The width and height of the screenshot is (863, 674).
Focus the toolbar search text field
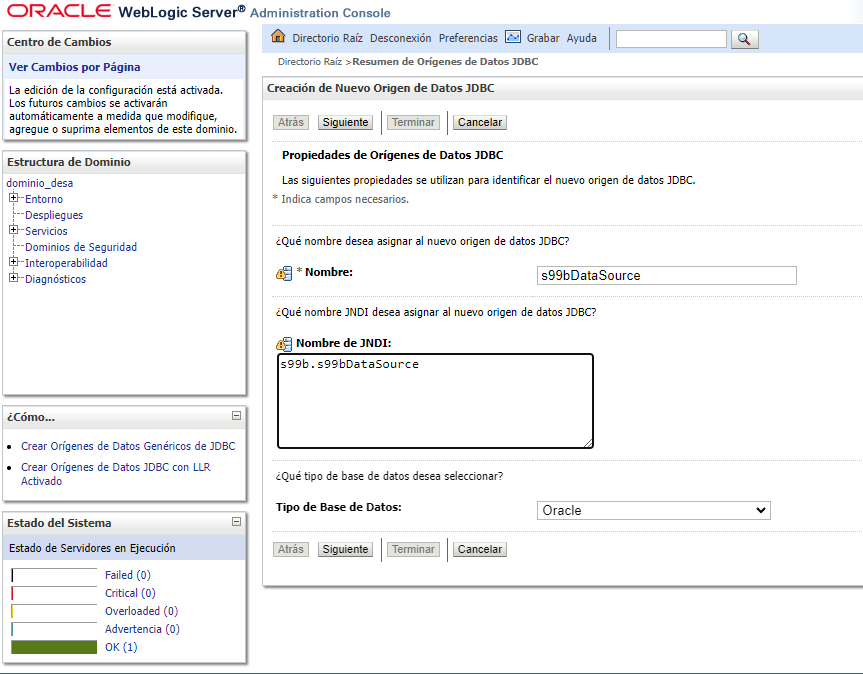[671, 39]
